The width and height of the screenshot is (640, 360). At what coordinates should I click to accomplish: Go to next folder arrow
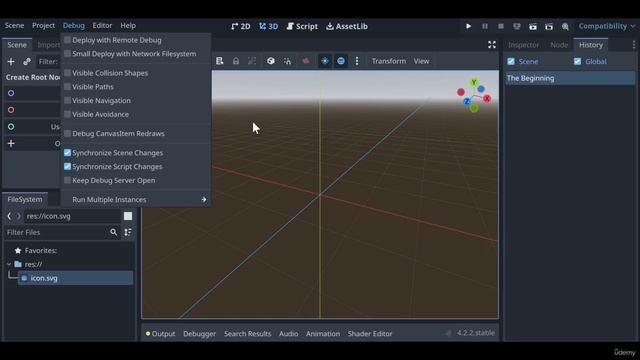coord(18,216)
